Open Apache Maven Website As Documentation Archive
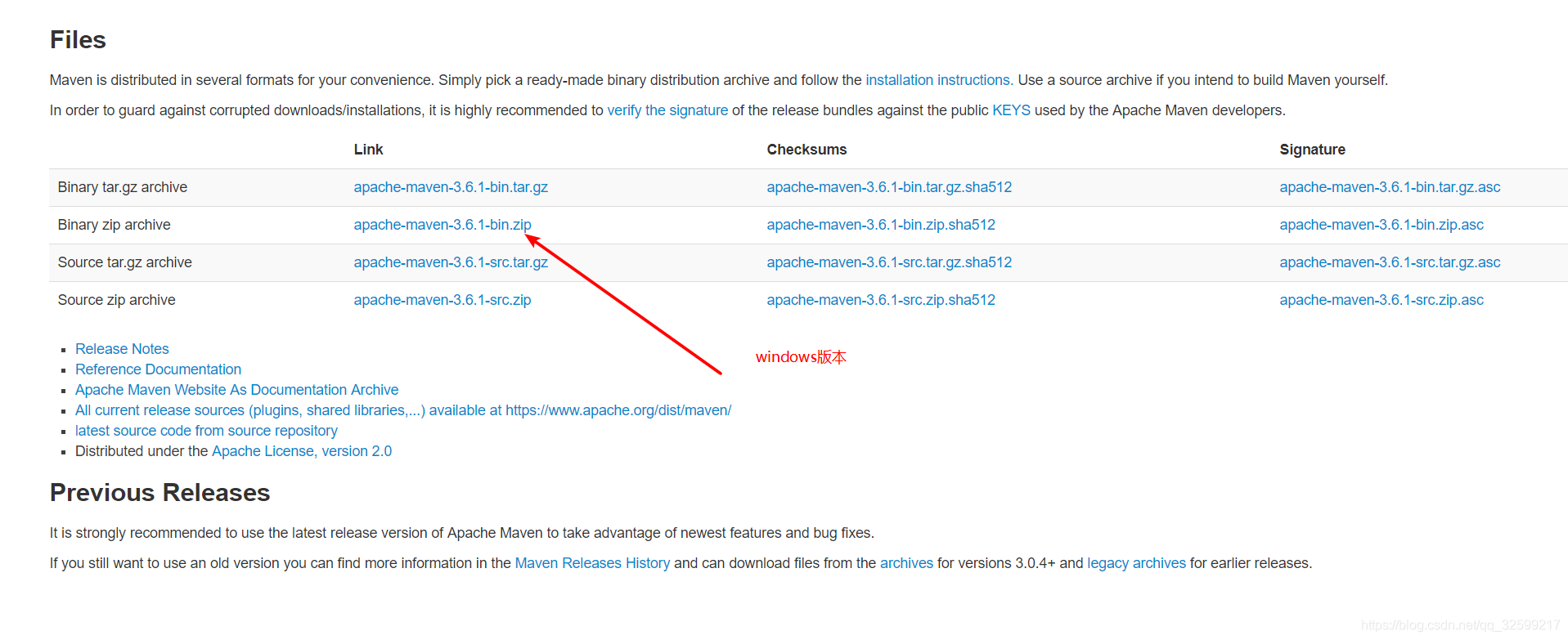The height and width of the screenshot is (640, 1568). (x=236, y=390)
